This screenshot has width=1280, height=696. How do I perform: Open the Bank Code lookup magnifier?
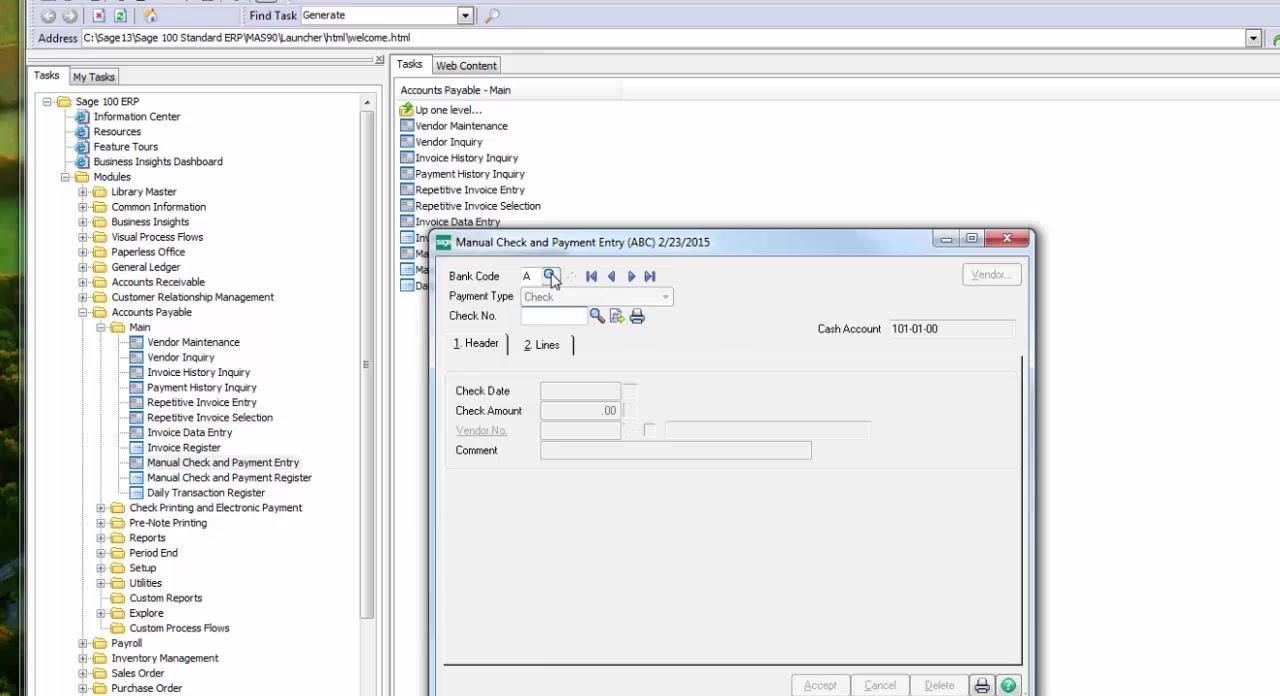(x=550, y=276)
